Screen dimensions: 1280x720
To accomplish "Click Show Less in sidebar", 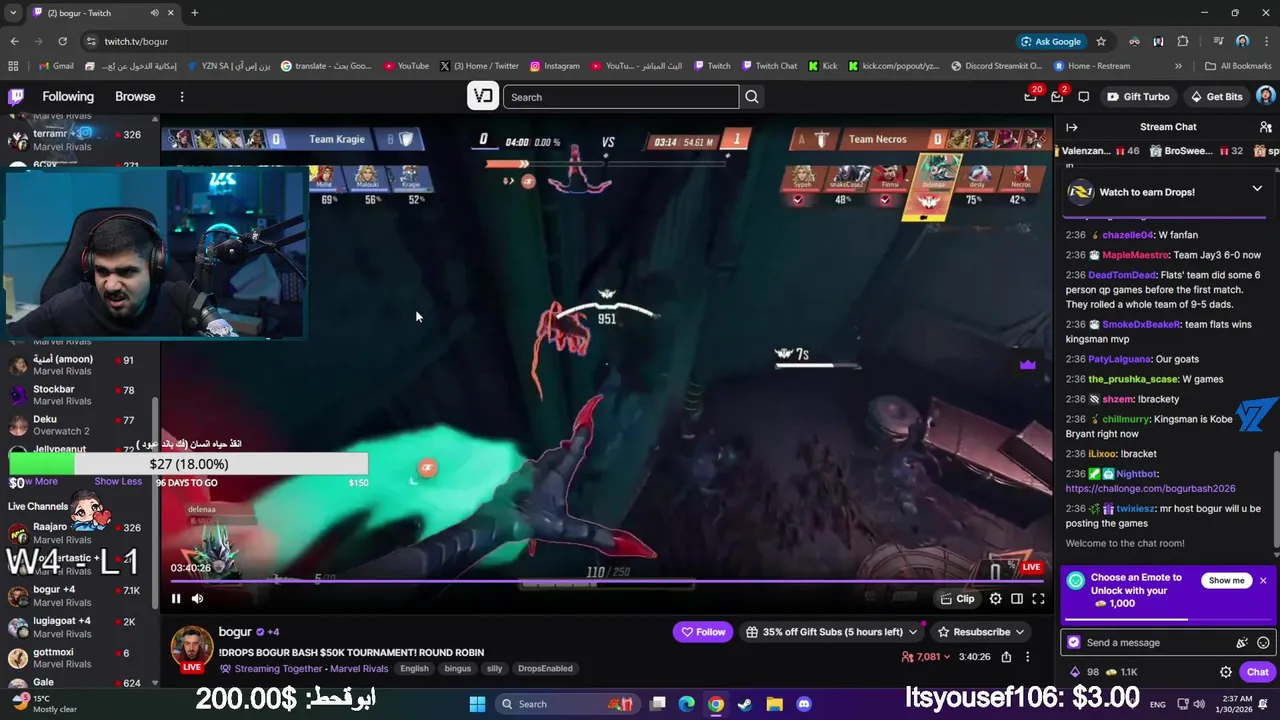I will tap(118, 481).
